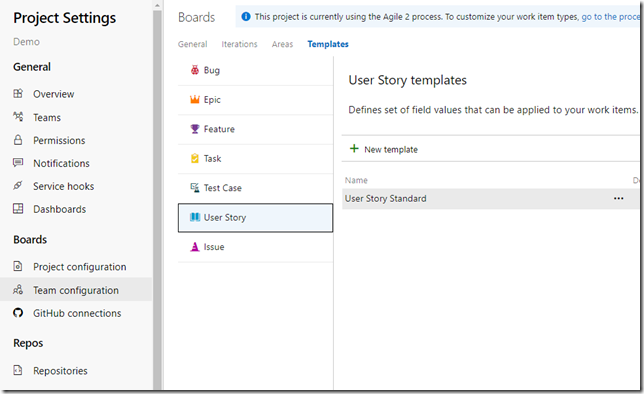Click the Service hooks plug icon
The image size is (644, 394).
click(x=18, y=186)
